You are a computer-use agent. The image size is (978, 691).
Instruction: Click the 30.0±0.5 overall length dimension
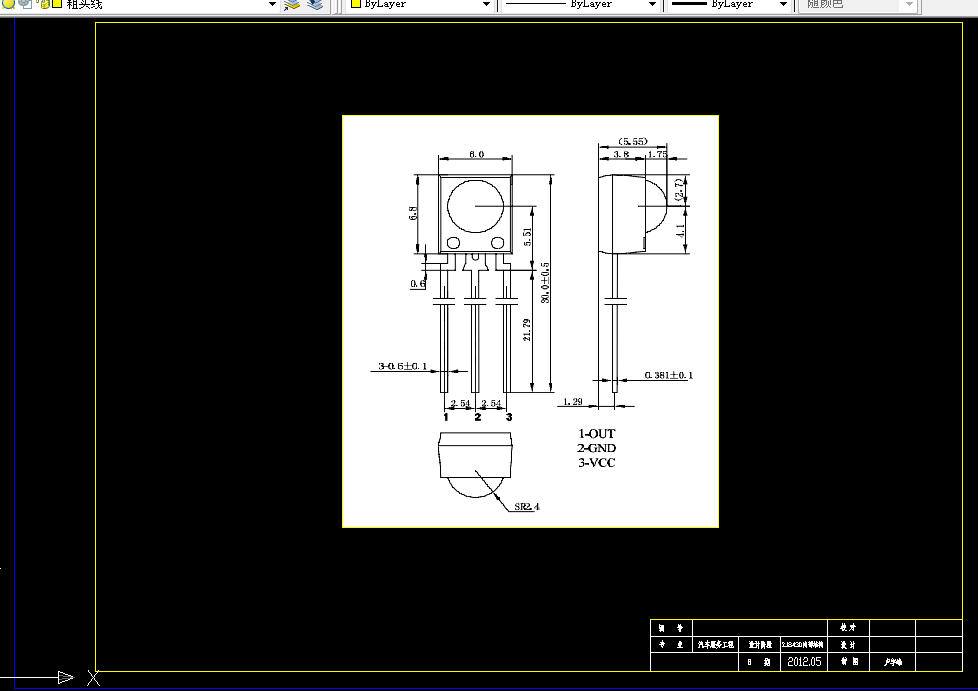tap(545, 283)
